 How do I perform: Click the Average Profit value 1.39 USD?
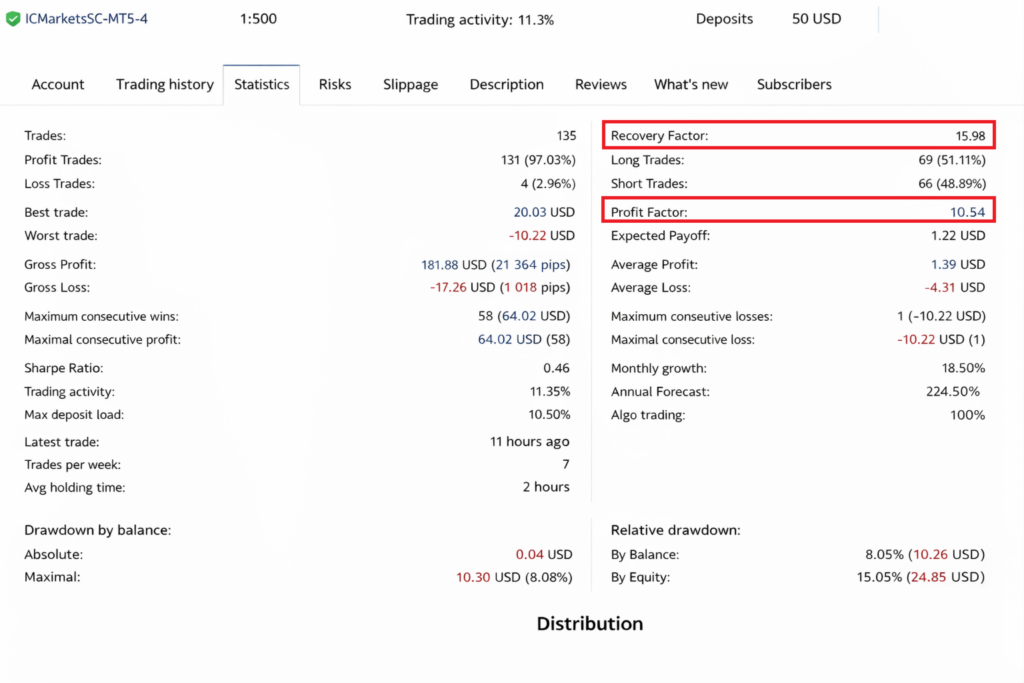957,264
